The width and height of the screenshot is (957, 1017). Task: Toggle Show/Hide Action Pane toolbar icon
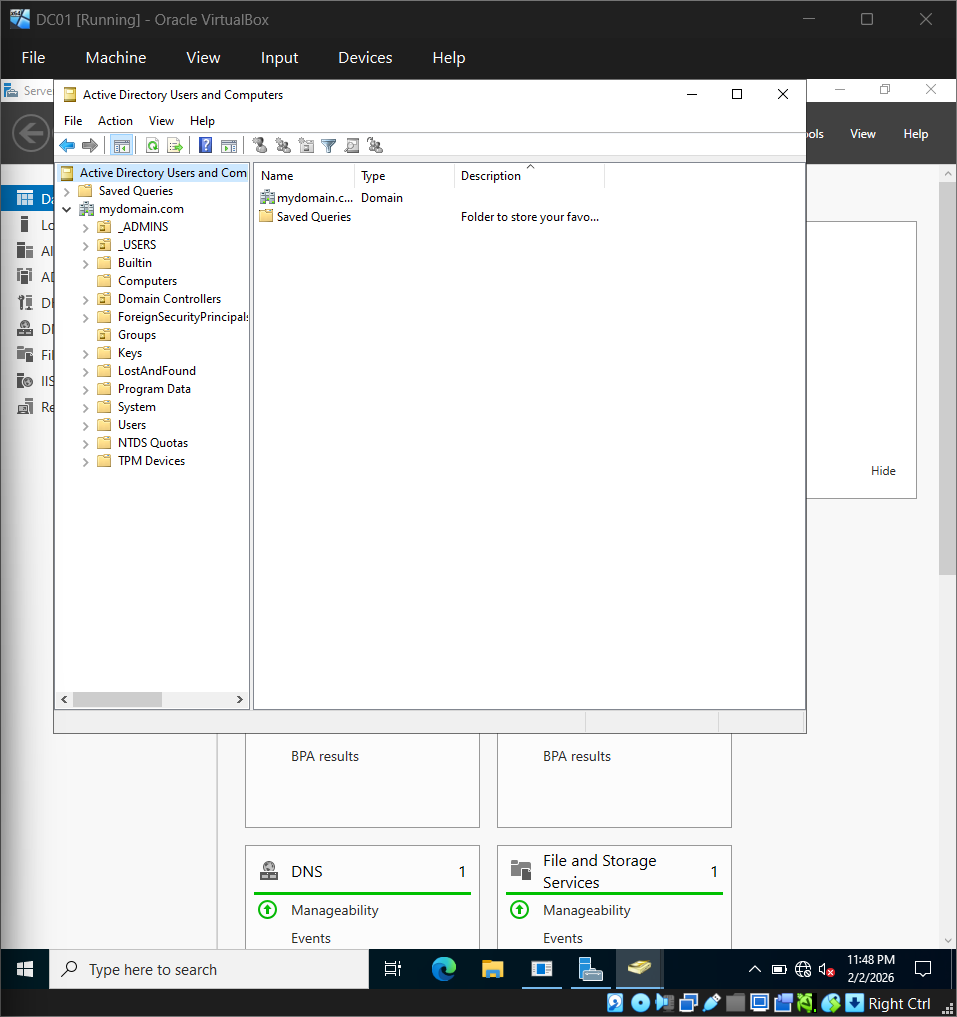click(228, 146)
